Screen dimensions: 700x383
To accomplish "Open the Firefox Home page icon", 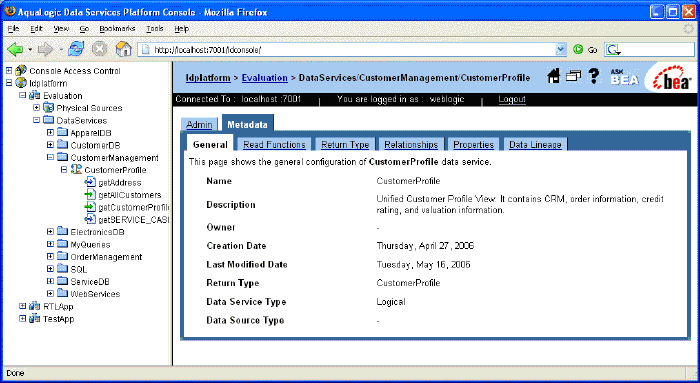I will (123, 49).
